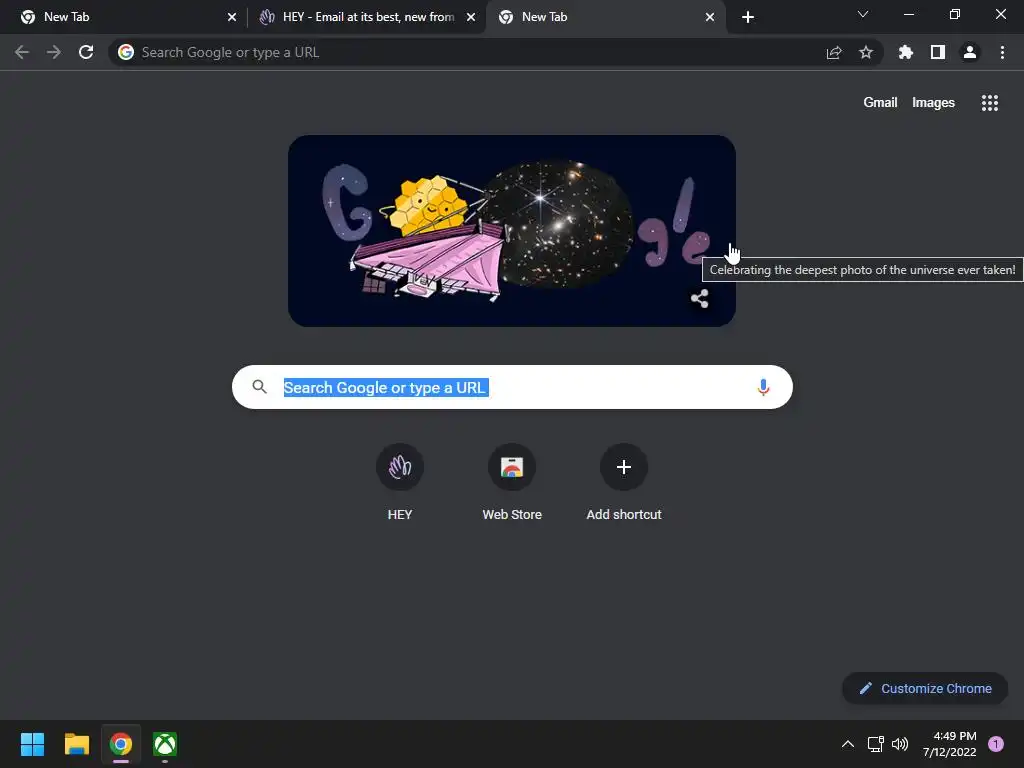Go back using the browser back arrow
The image size is (1024, 768).
(x=22, y=52)
